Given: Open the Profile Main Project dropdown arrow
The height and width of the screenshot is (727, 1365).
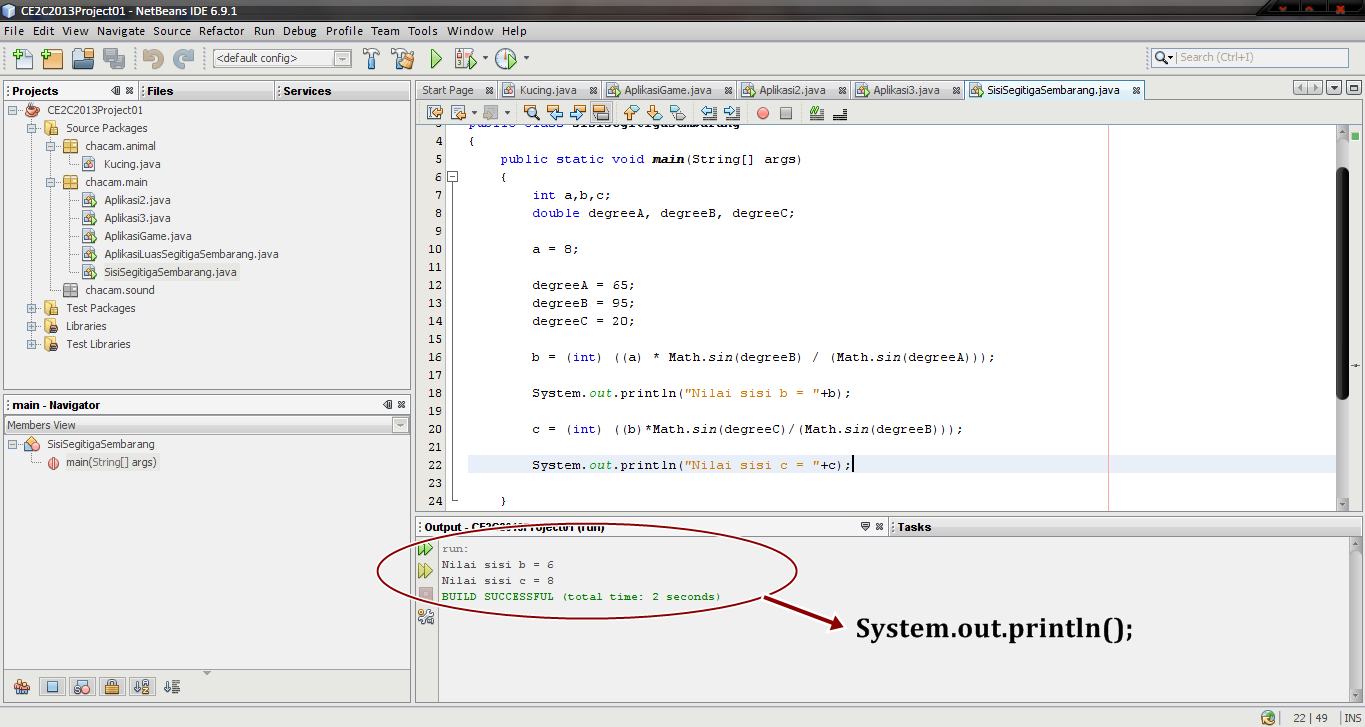Looking at the screenshot, I should pyautogui.click(x=526, y=59).
